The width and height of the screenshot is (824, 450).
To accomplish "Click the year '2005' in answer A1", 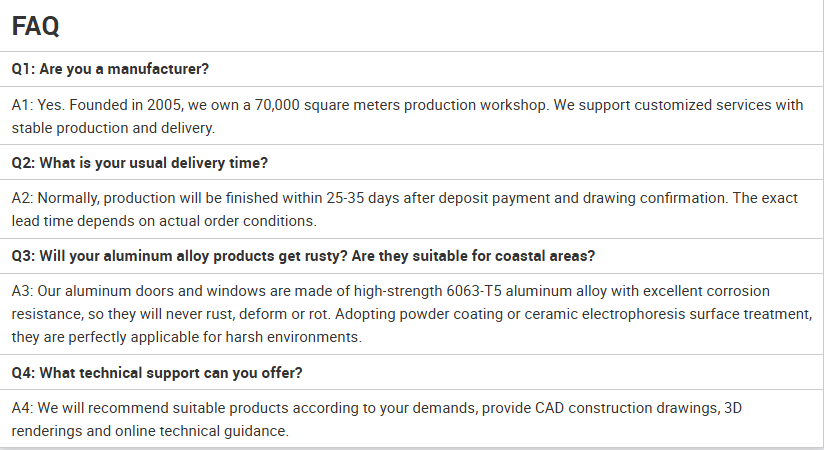I will tap(164, 105).
